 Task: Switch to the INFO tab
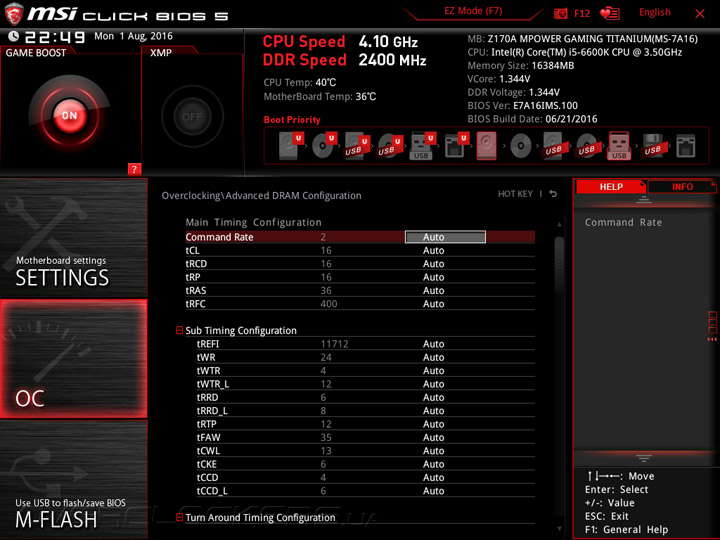[x=682, y=186]
